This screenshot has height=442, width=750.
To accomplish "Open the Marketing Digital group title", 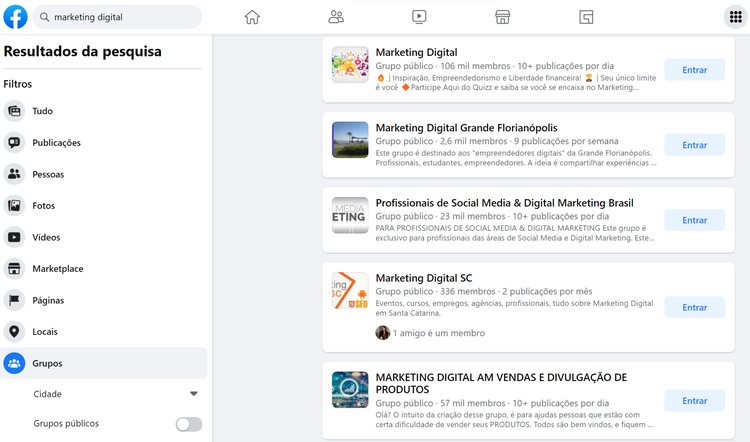I will pos(416,52).
